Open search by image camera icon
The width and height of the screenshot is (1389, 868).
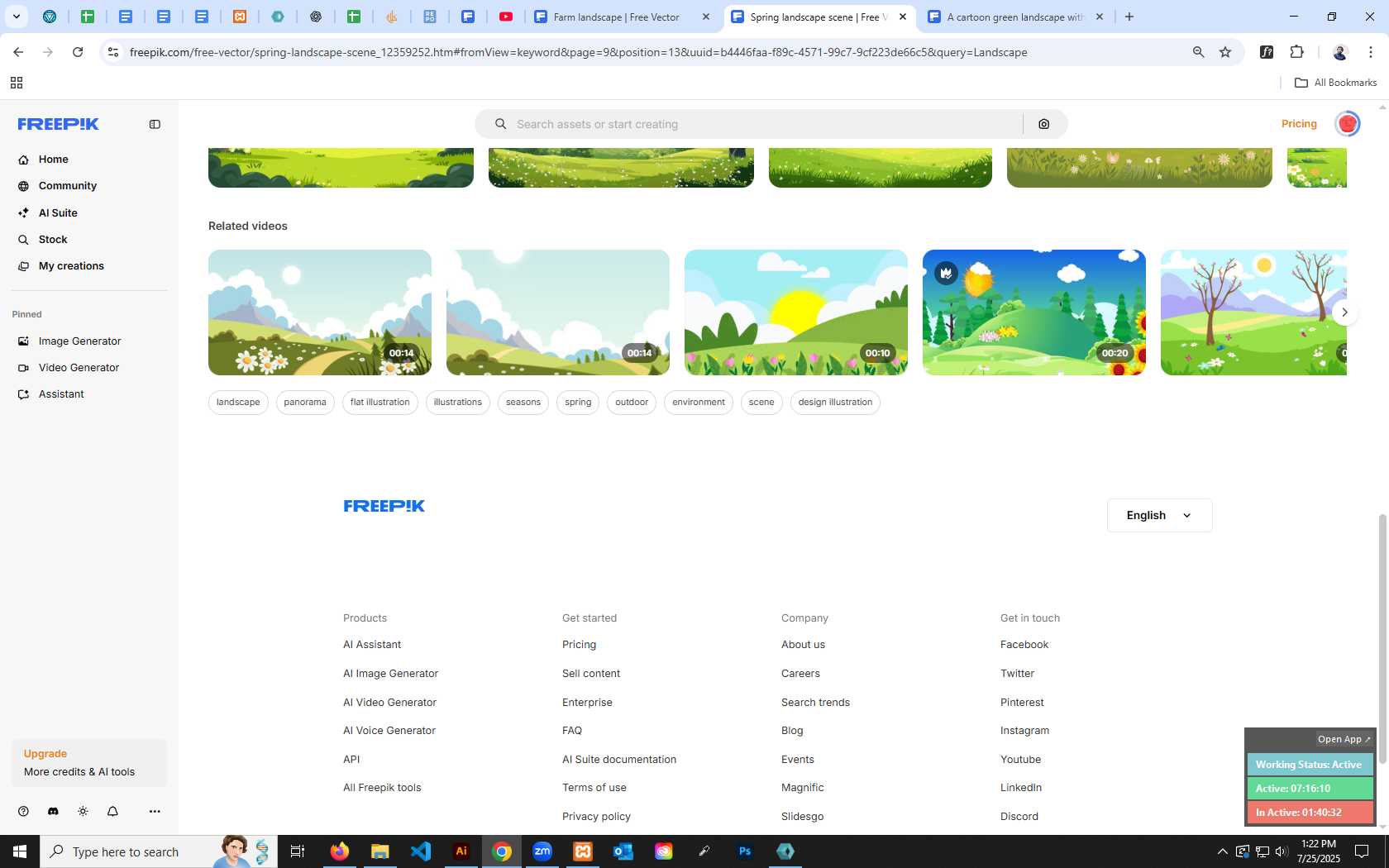[1044, 124]
